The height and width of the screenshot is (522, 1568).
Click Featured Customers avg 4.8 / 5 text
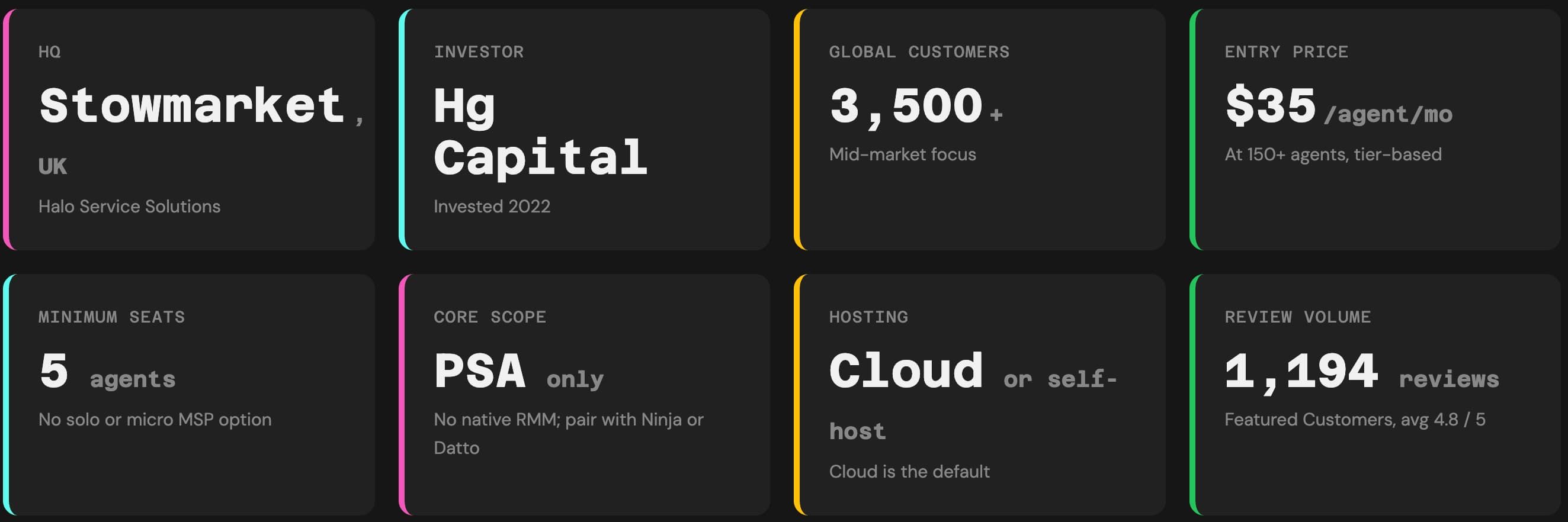click(x=1355, y=420)
